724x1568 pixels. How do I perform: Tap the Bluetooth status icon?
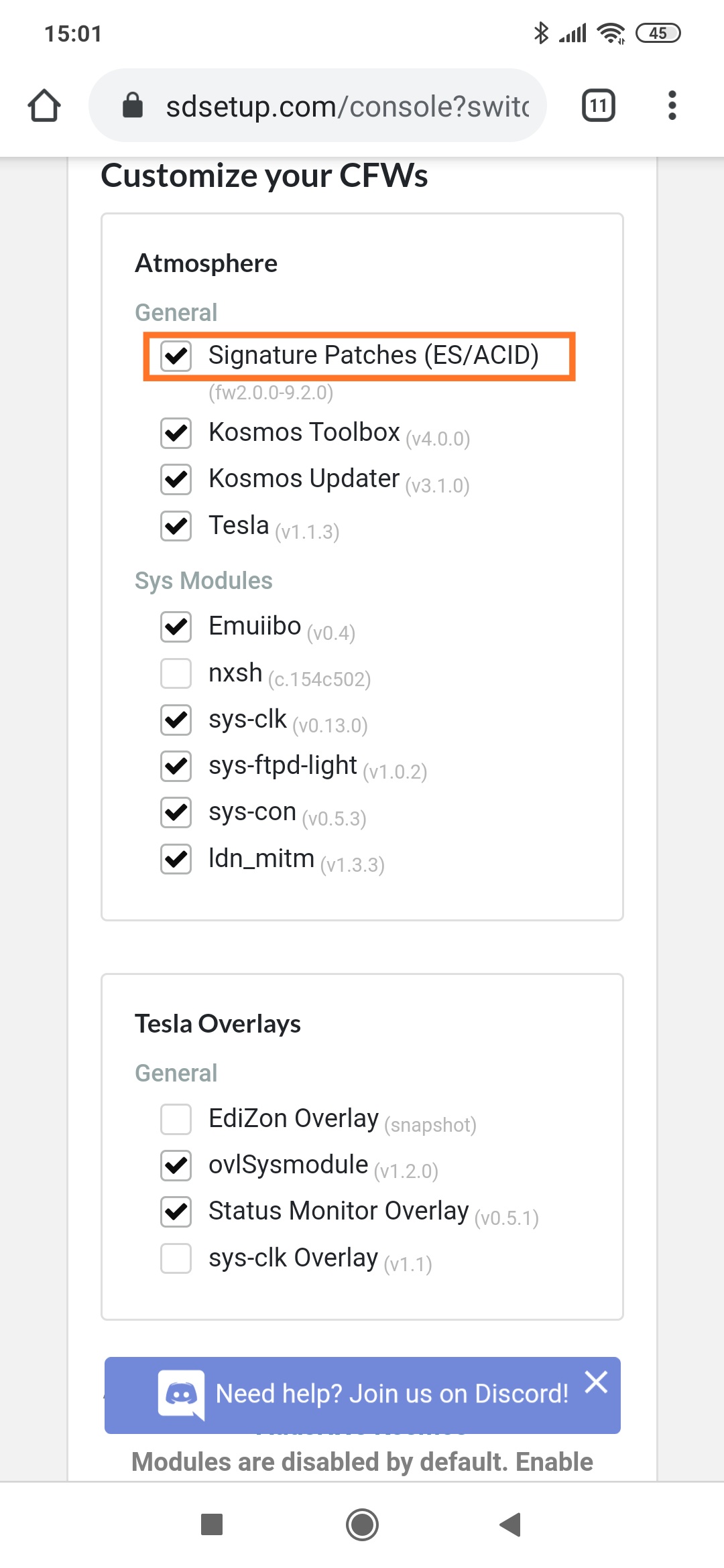(541, 33)
